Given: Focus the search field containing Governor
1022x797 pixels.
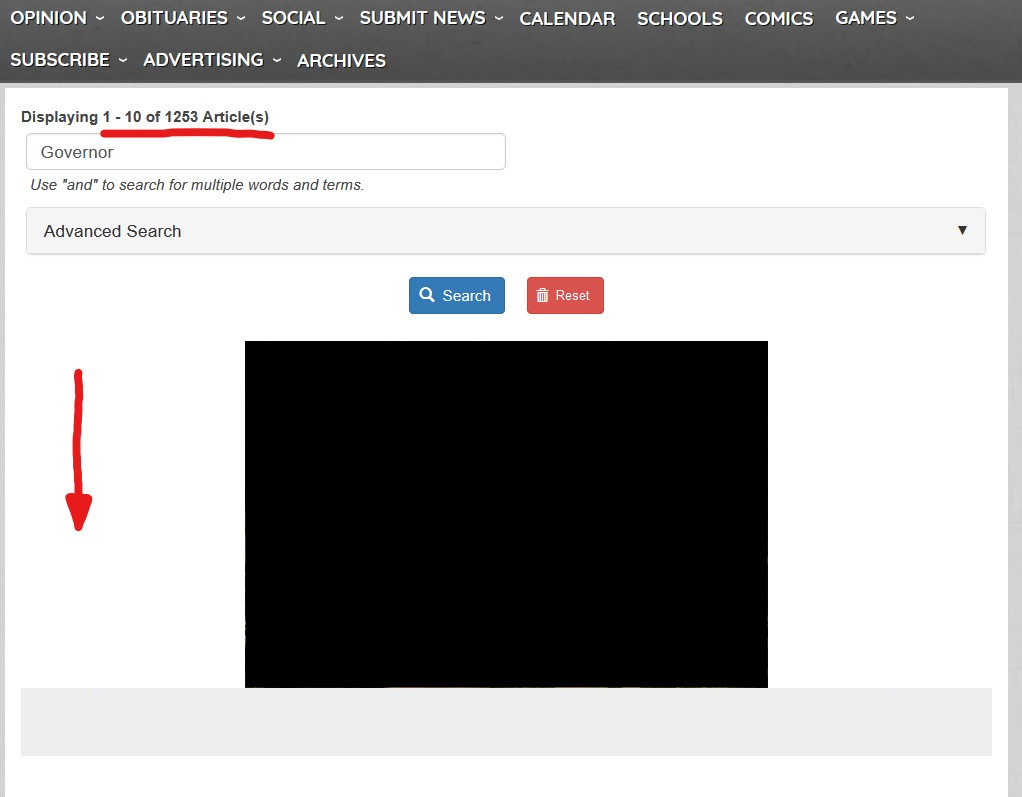Looking at the screenshot, I should coord(265,152).
